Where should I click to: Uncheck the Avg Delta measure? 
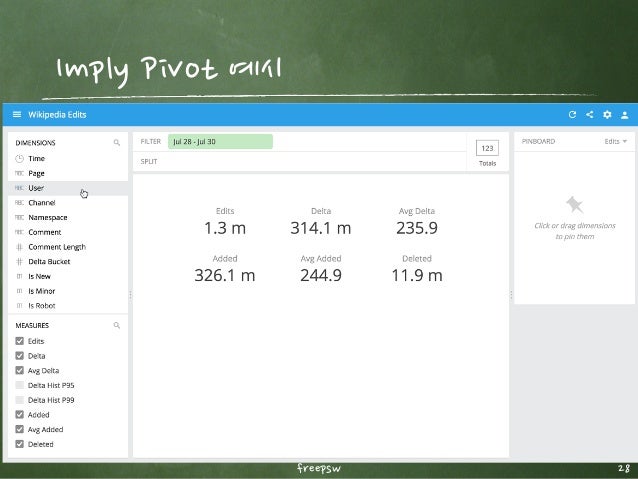coord(19,370)
